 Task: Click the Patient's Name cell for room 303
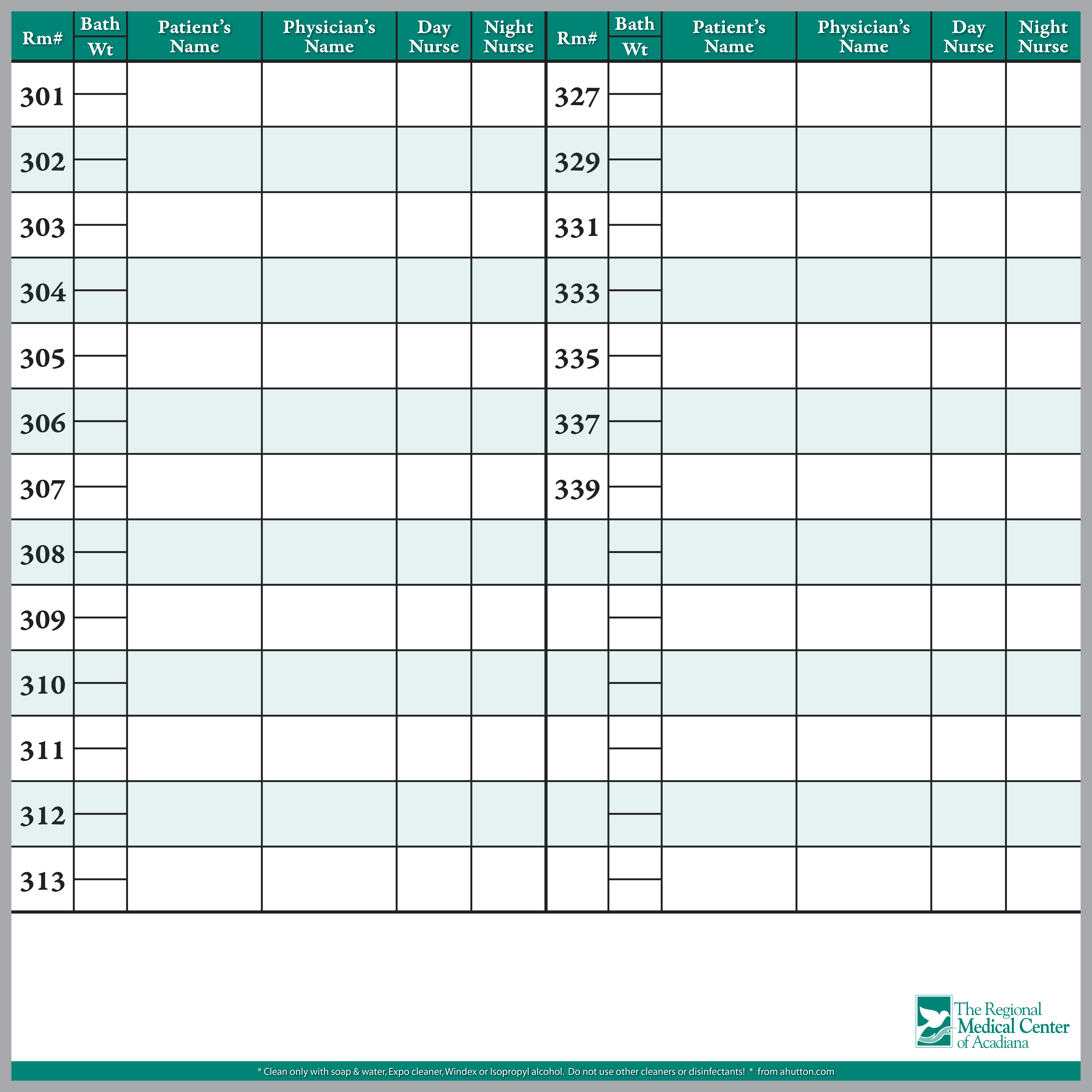(x=194, y=225)
